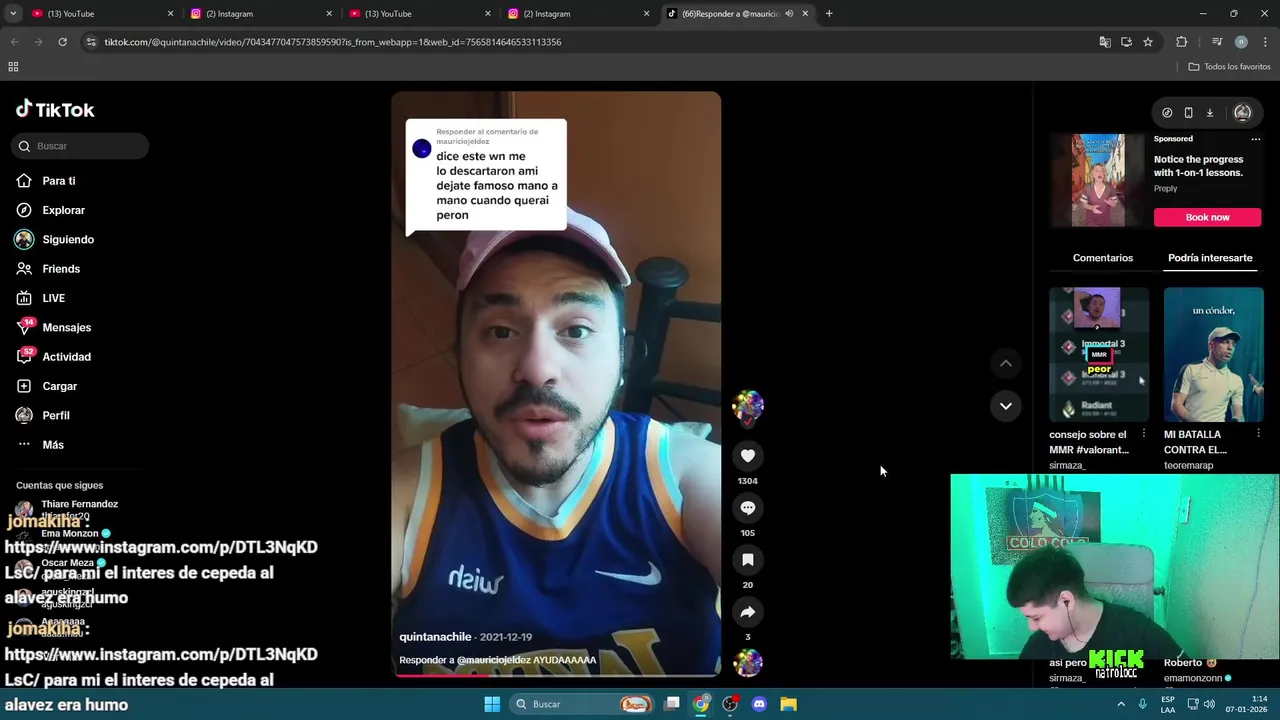Seek on the video progress bar

556,675
